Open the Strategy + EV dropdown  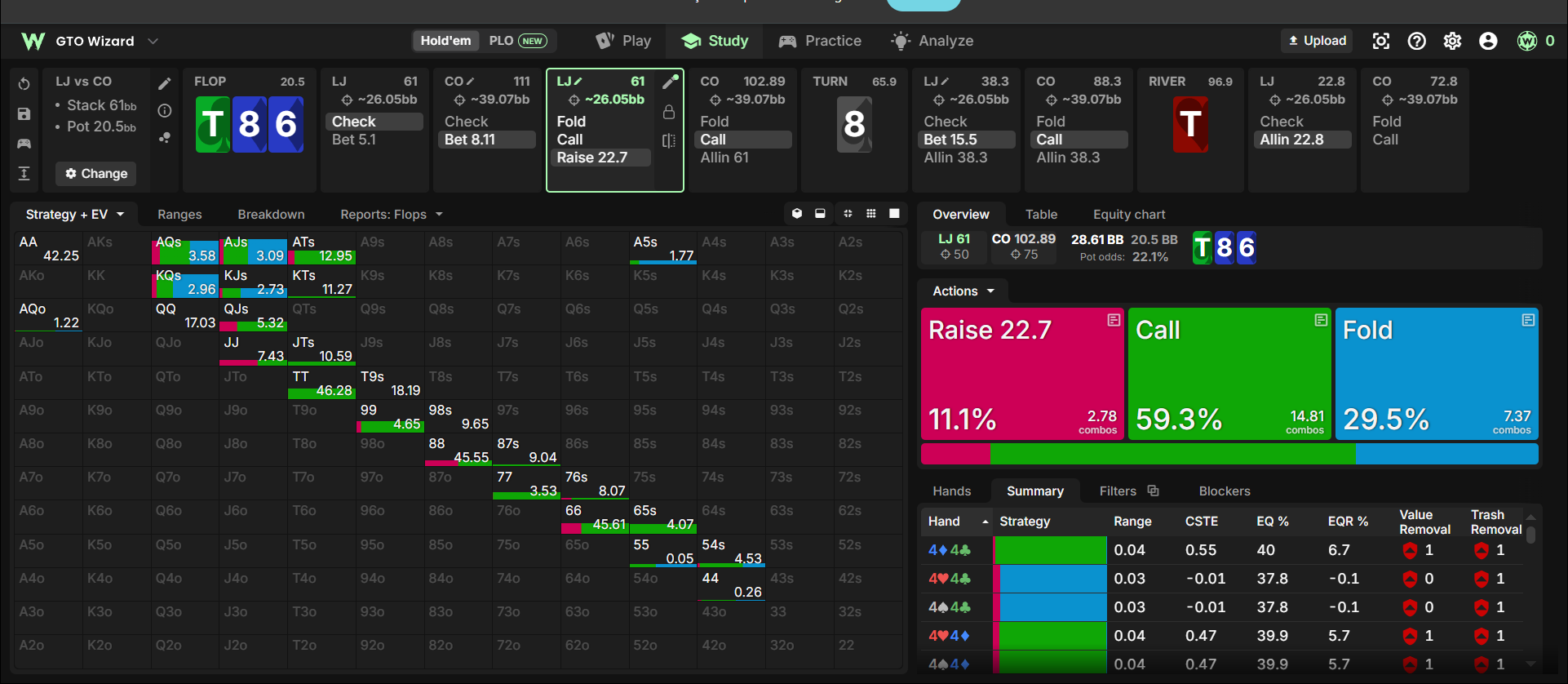coord(75,215)
